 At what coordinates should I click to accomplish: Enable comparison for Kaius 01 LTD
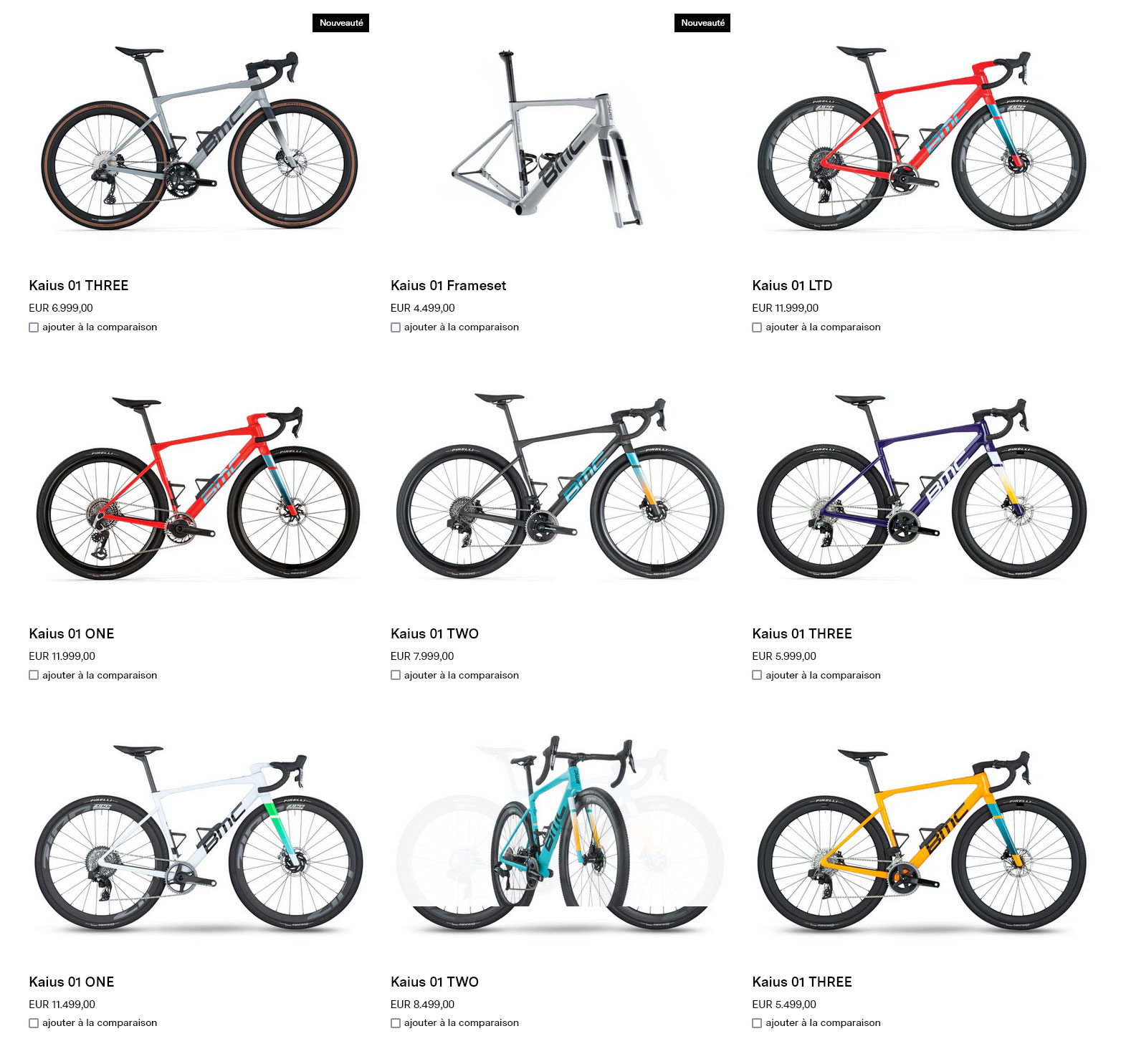tap(757, 327)
